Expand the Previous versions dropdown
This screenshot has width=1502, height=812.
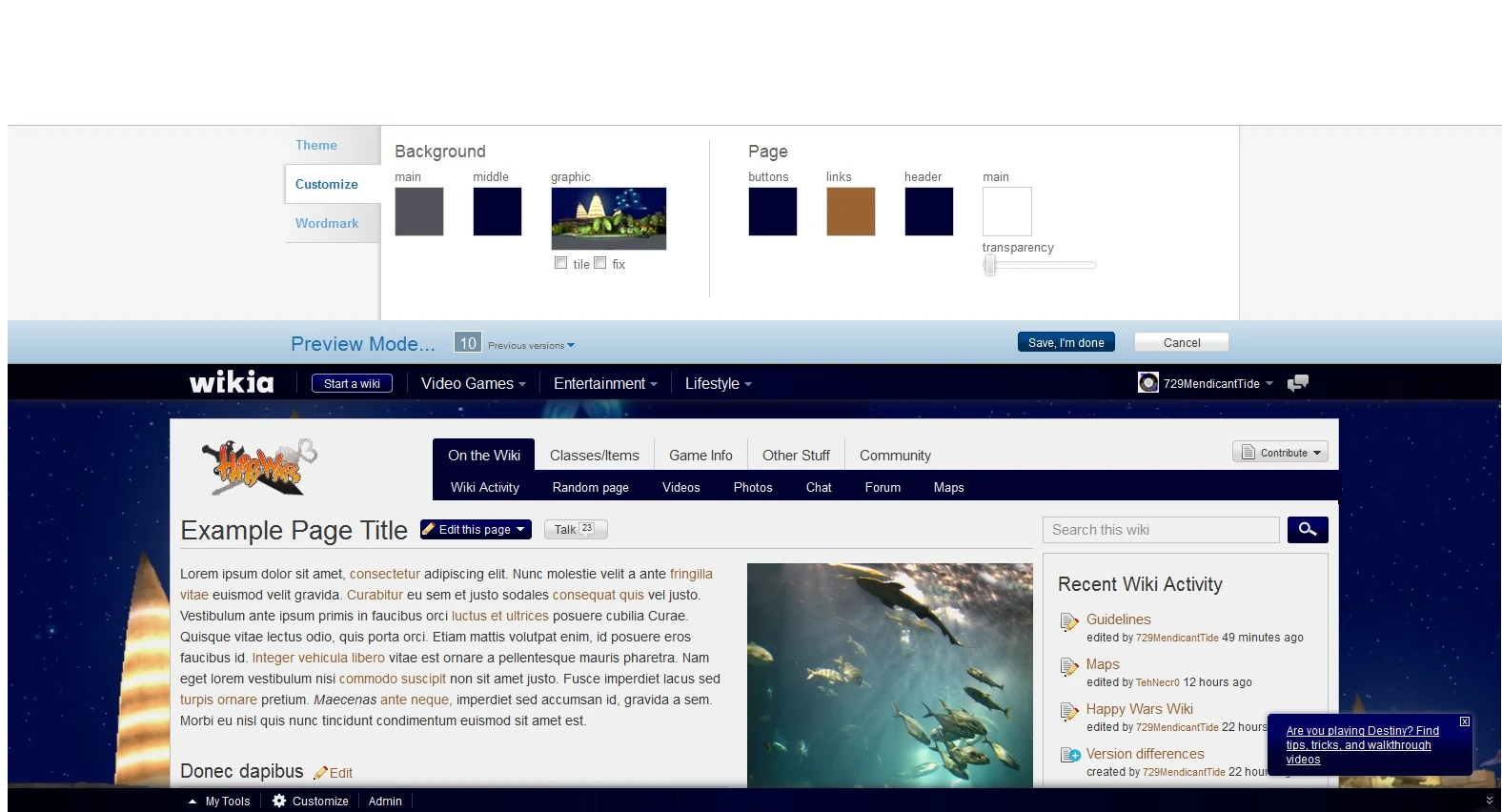(531, 346)
